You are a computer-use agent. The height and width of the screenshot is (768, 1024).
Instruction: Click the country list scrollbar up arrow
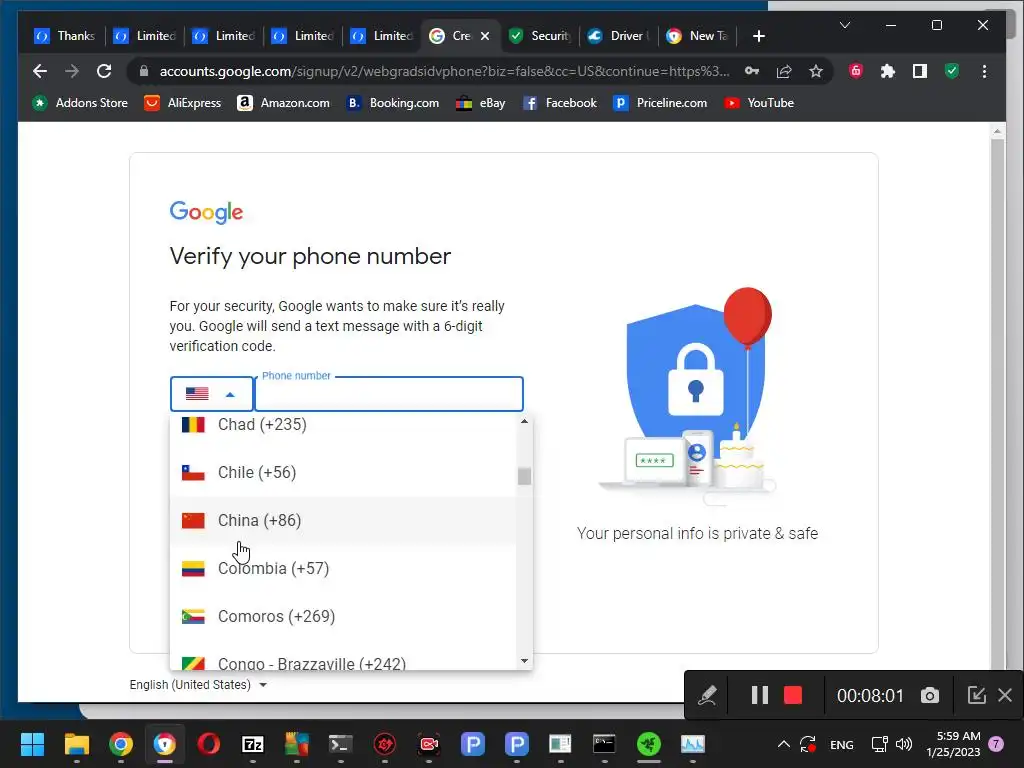(524, 422)
